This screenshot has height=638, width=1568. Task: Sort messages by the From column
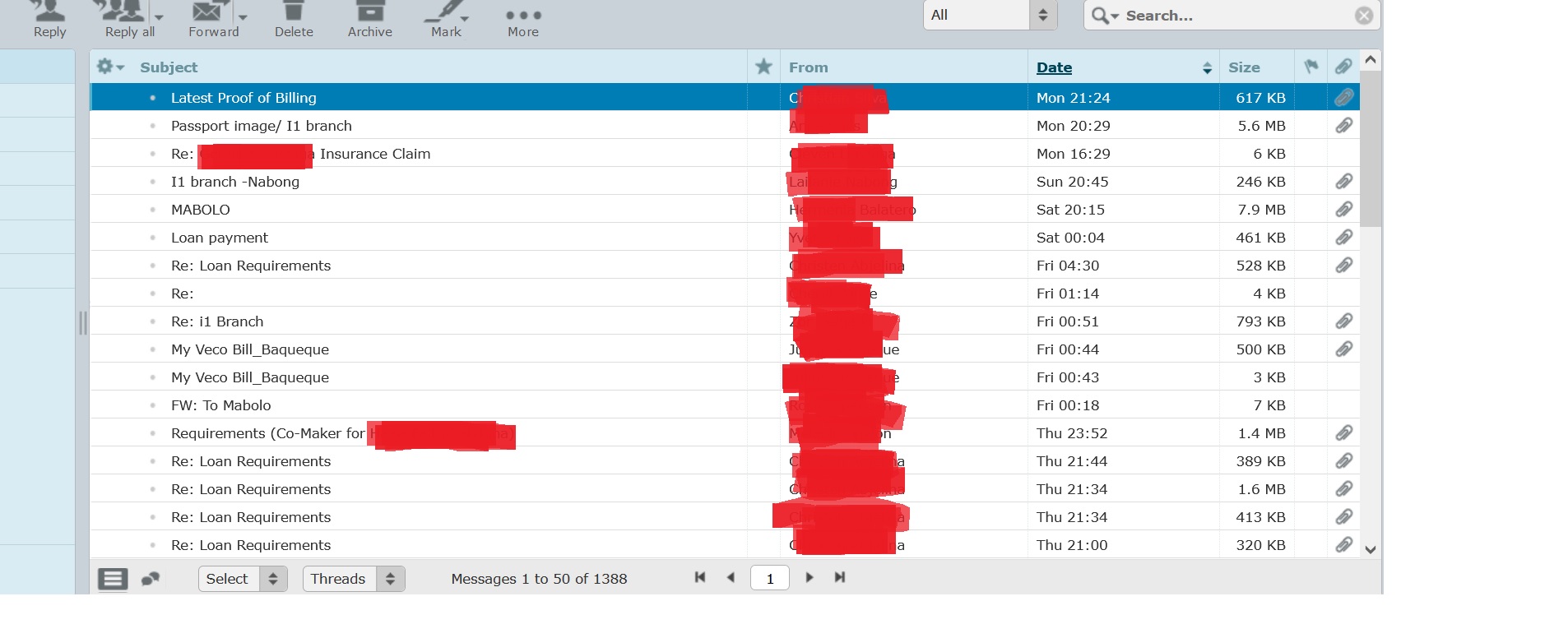click(808, 67)
